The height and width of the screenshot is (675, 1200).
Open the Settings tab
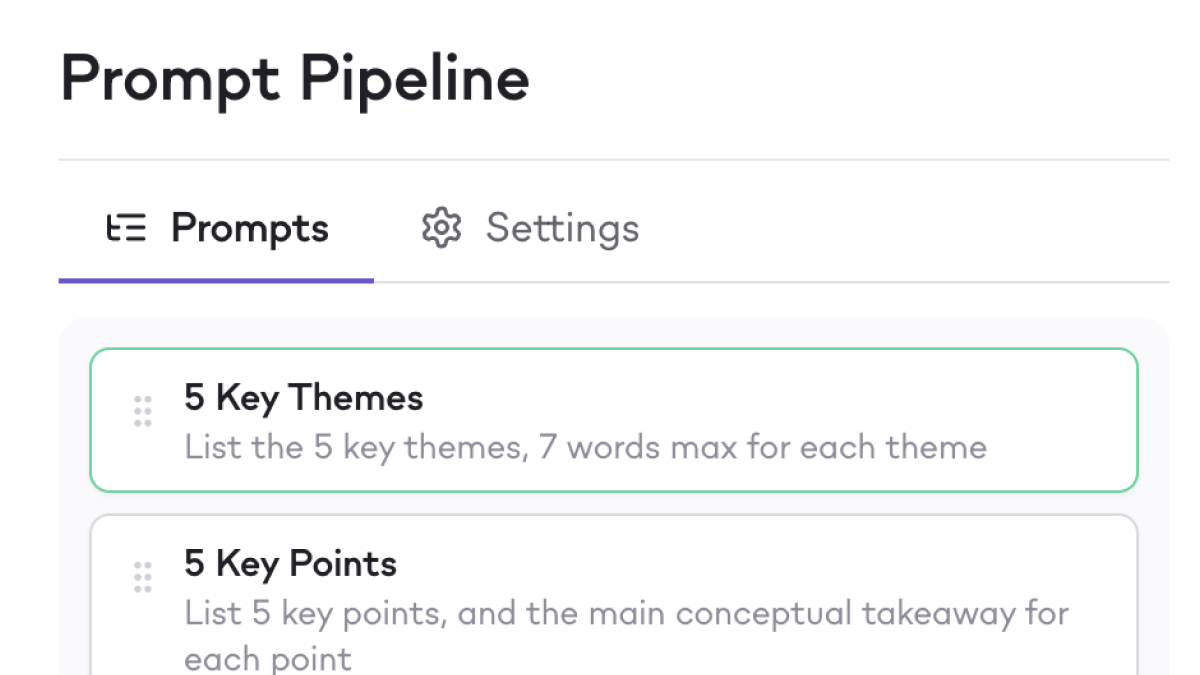(x=530, y=230)
